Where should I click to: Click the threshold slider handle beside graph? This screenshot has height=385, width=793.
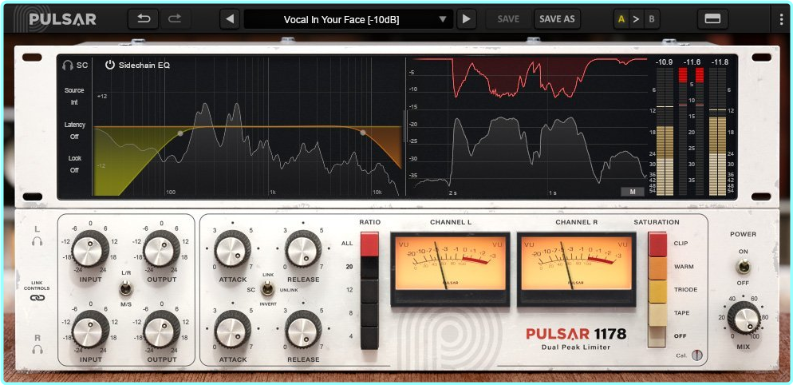pyautogui.click(x=404, y=125)
